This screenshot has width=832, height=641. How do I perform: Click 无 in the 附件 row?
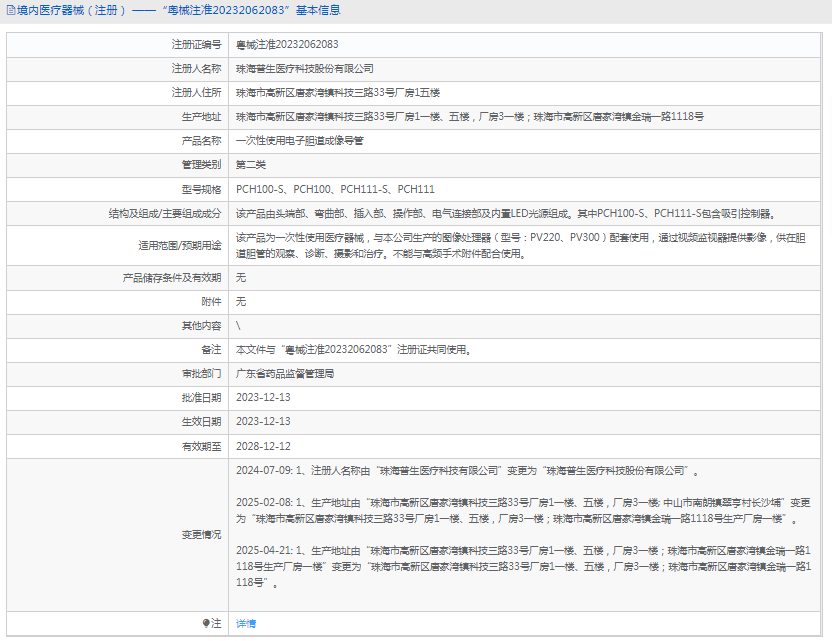241,301
